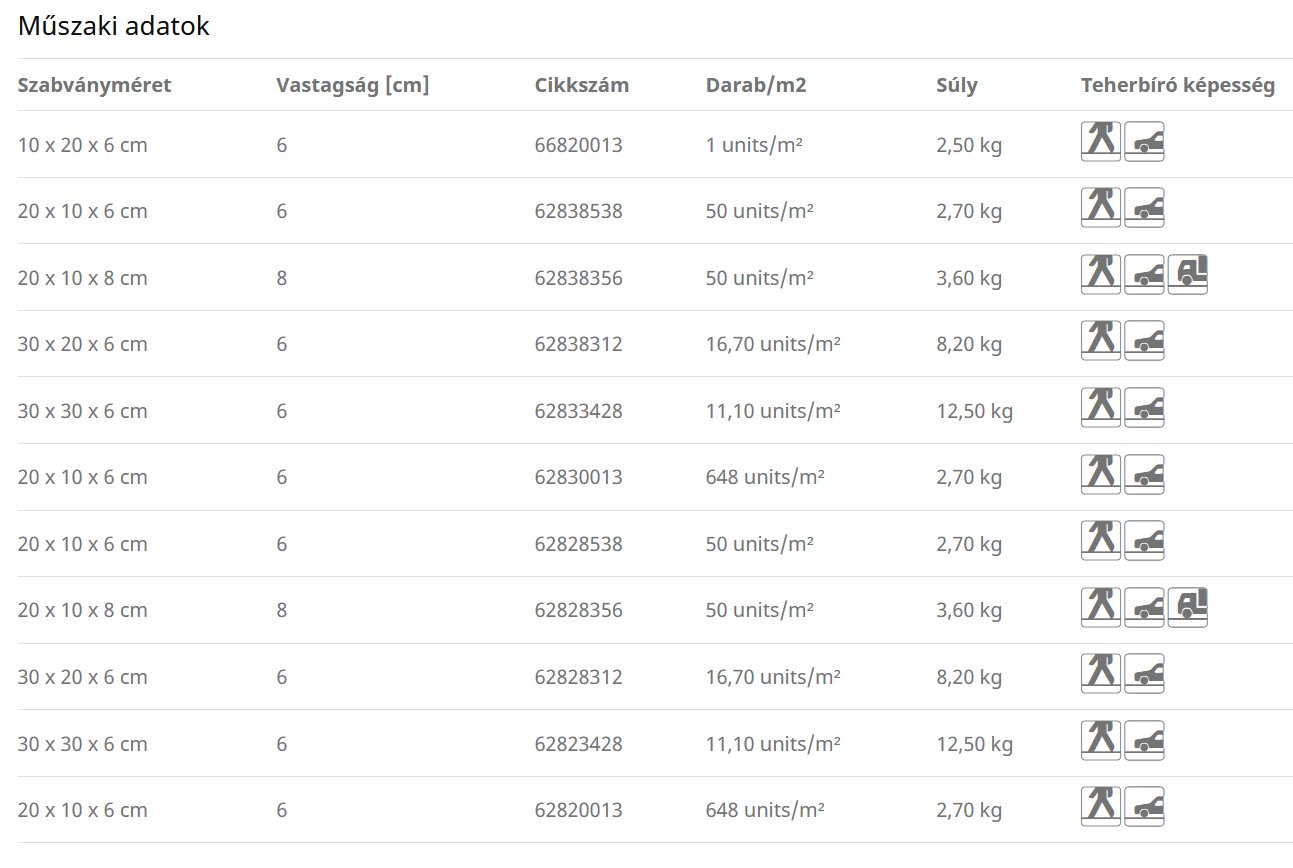Click the truck icon in row 62828356
The image size is (1293, 868).
click(1188, 607)
